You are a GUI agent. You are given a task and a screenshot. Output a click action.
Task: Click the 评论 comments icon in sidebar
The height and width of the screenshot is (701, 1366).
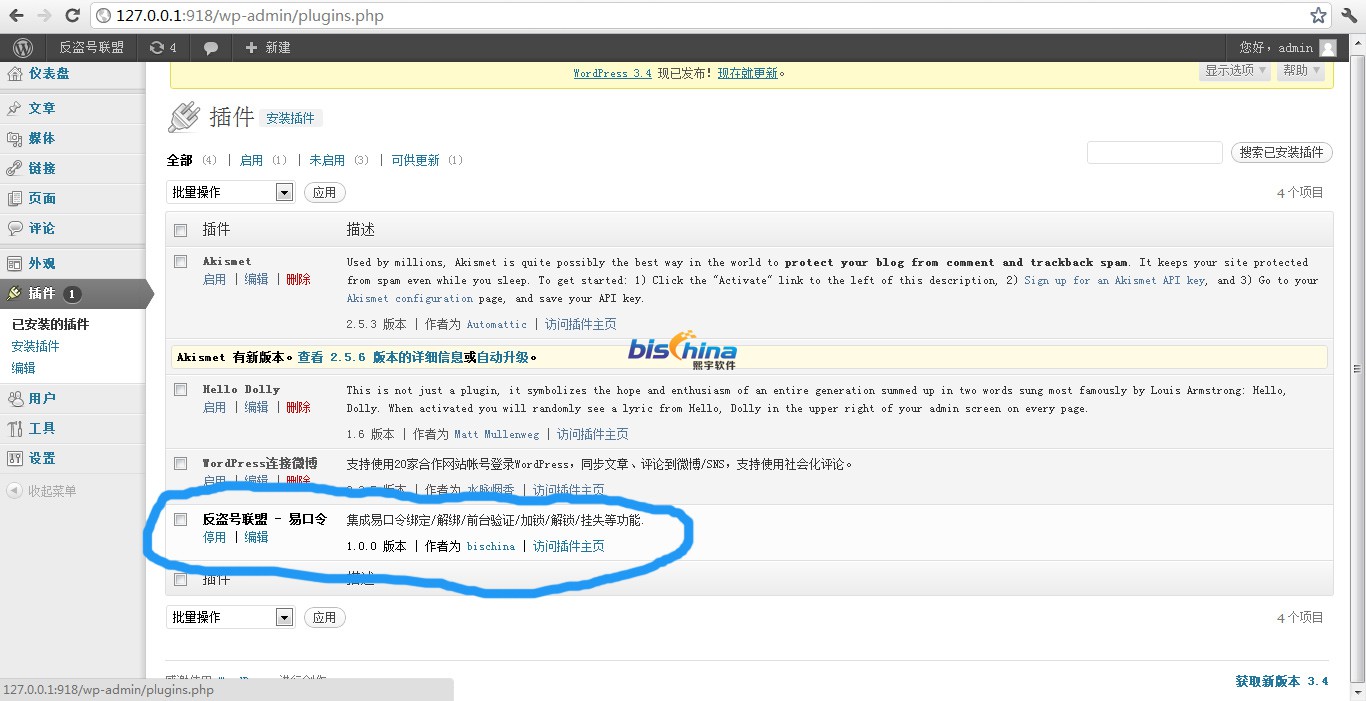click(15, 228)
